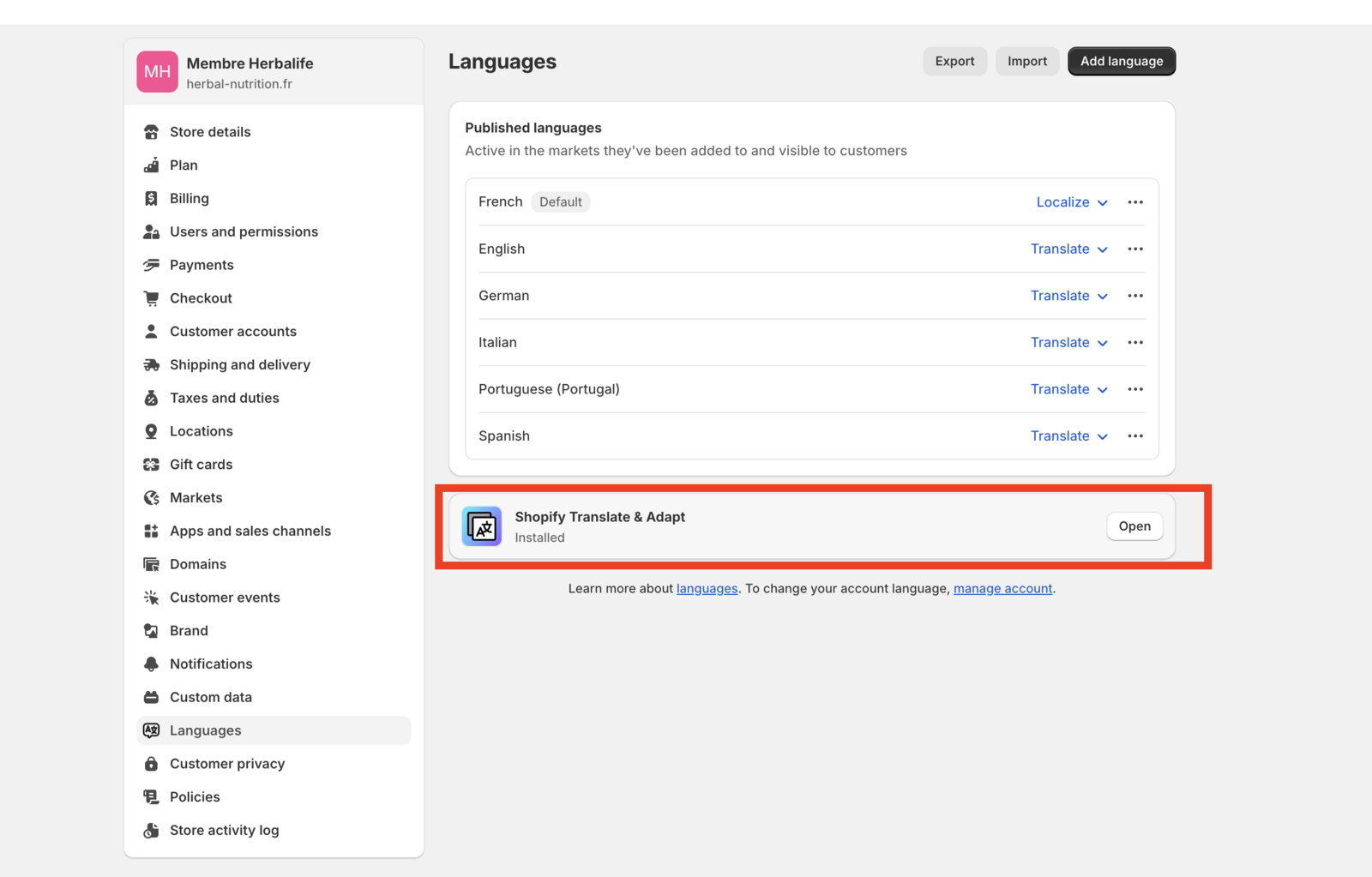This screenshot has width=1372, height=877.
Task: Click the Customer privacy lock icon
Action: pyautogui.click(x=152, y=764)
